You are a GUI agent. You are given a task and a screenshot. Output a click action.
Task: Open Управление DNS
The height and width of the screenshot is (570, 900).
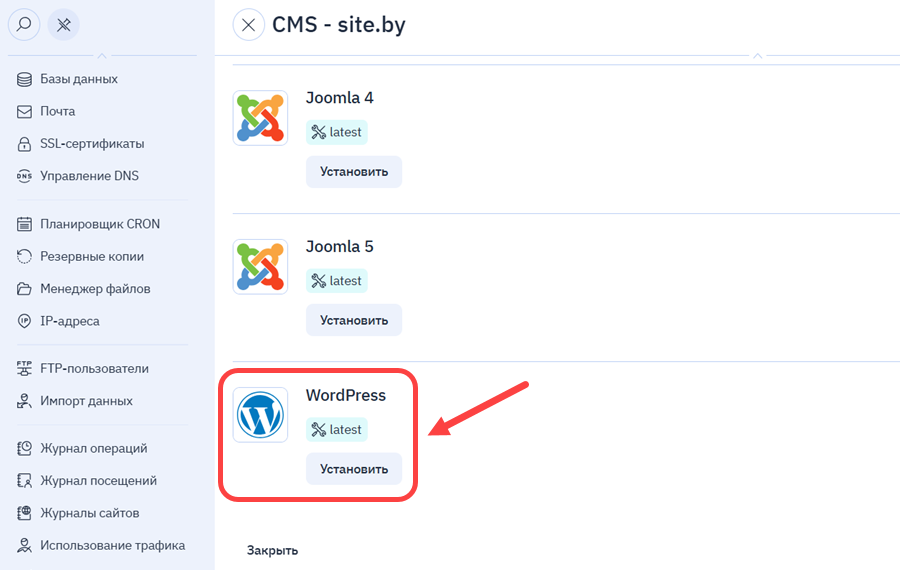tap(90, 176)
